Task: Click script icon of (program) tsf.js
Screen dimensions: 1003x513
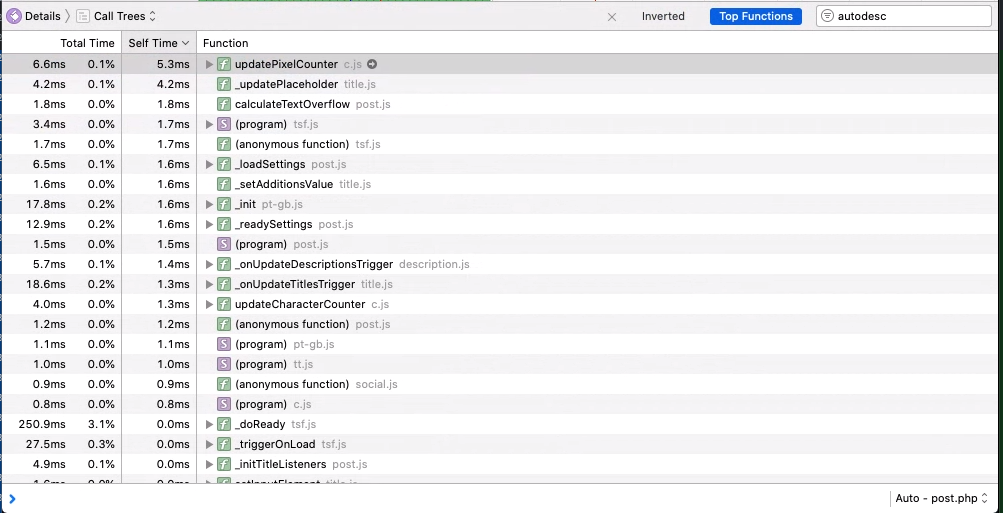Action: click(223, 124)
